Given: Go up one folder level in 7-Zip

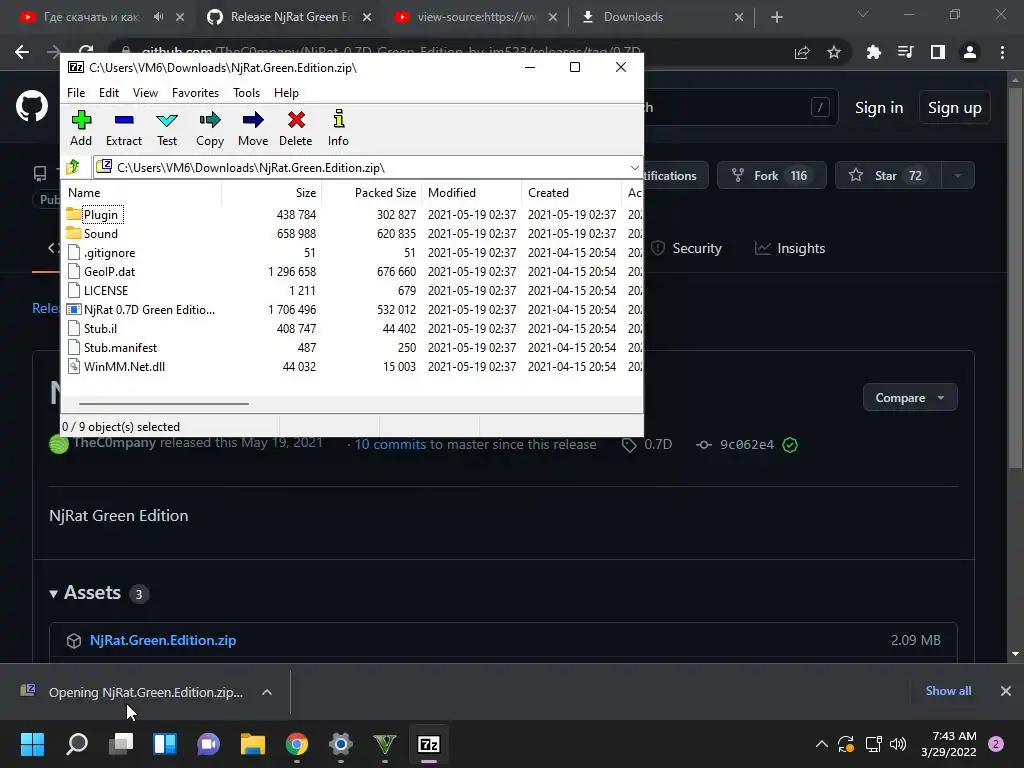Looking at the screenshot, I should (x=73, y=167).
